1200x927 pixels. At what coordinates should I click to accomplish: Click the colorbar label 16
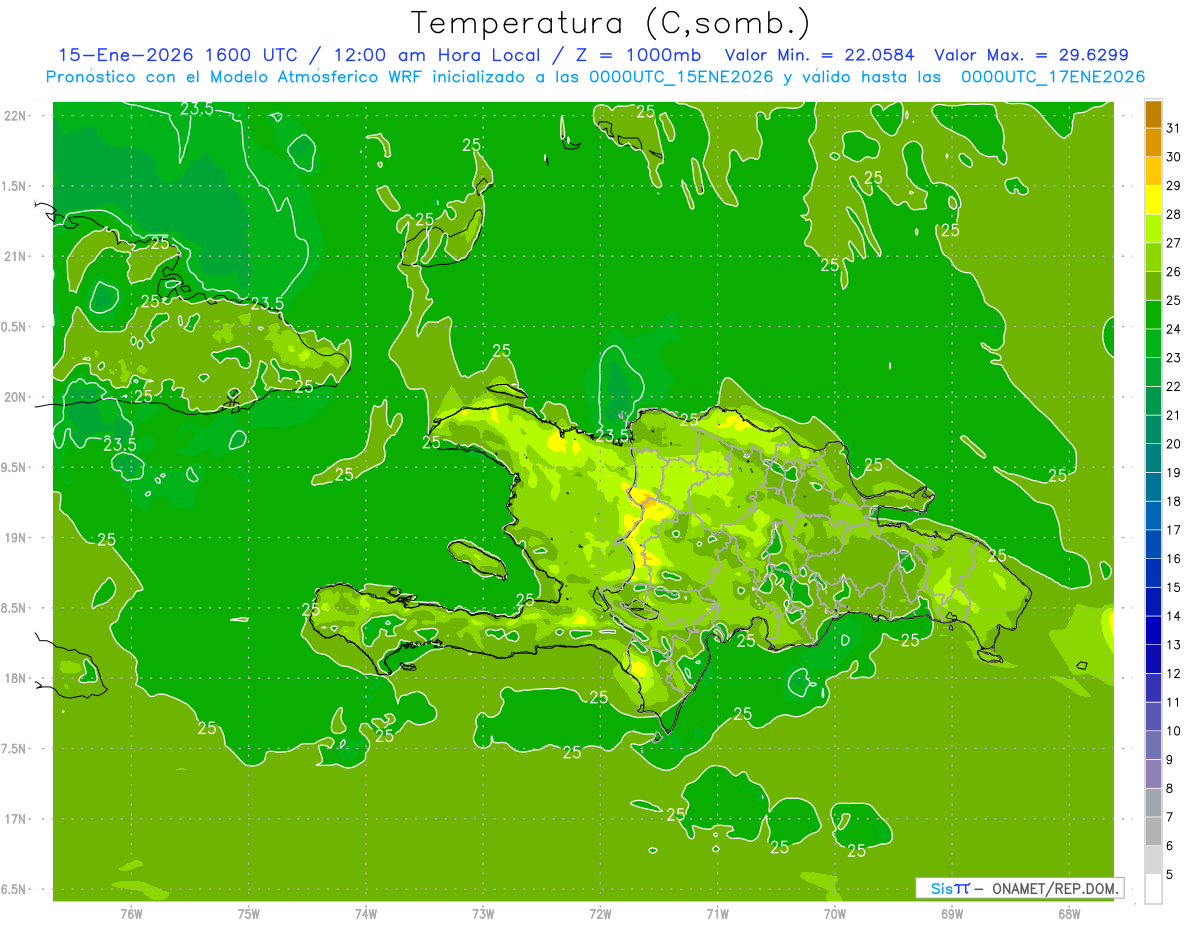(1174, 558)
